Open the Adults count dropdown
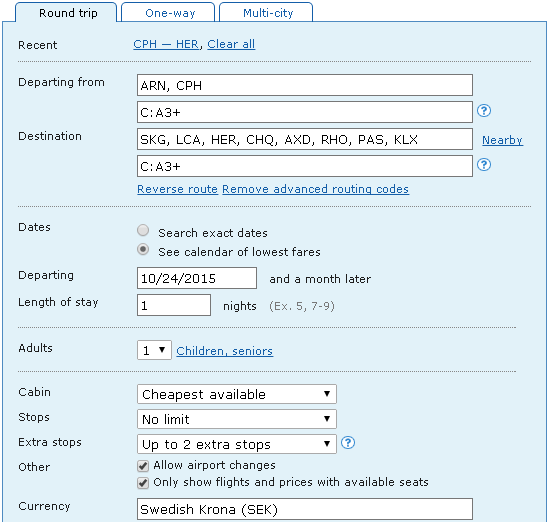The width and height of the screenshot is (553, 522). click(154, 350)
